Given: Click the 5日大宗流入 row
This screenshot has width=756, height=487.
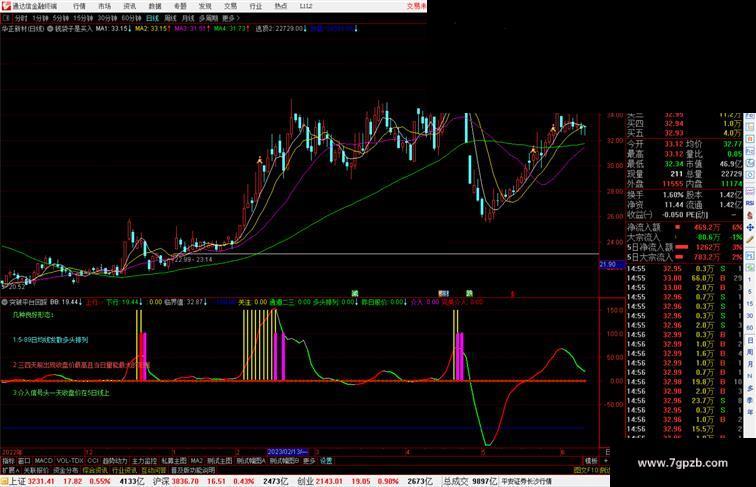Looking at the screenshot, I should (x=684, y=257).
